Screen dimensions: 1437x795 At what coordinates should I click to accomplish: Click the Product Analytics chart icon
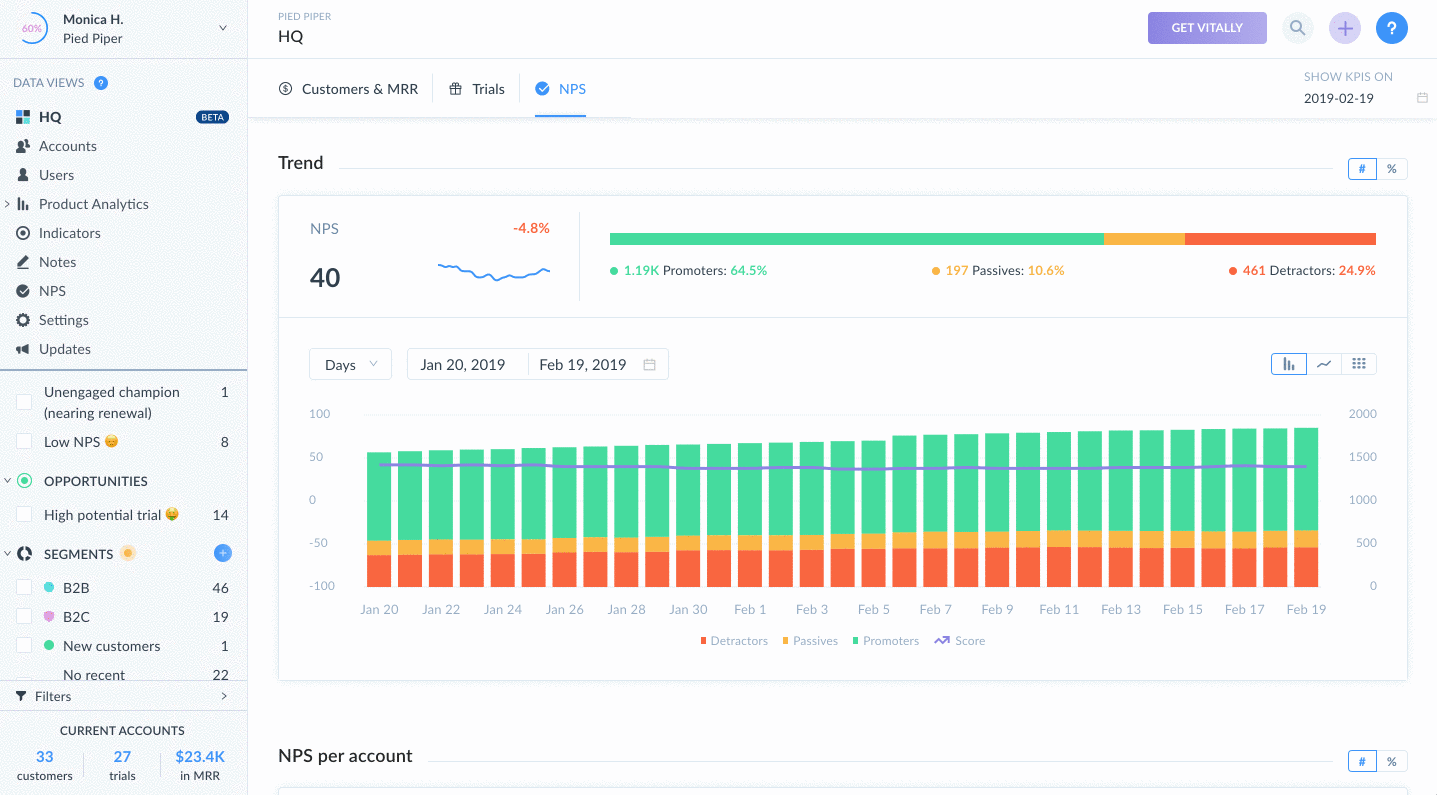[23, 204]
